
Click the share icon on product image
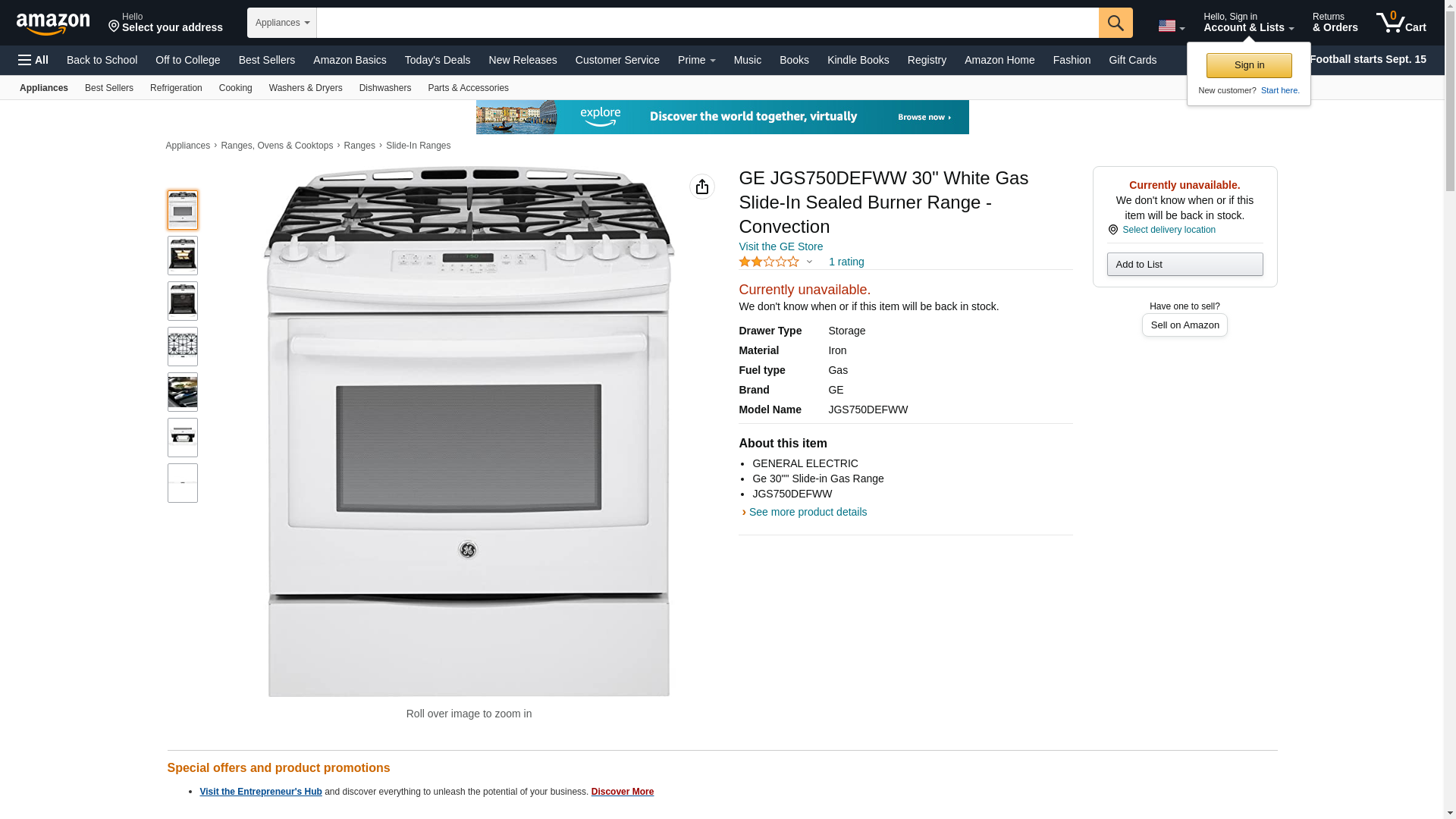pyautogui.click(x=701, y=187)
